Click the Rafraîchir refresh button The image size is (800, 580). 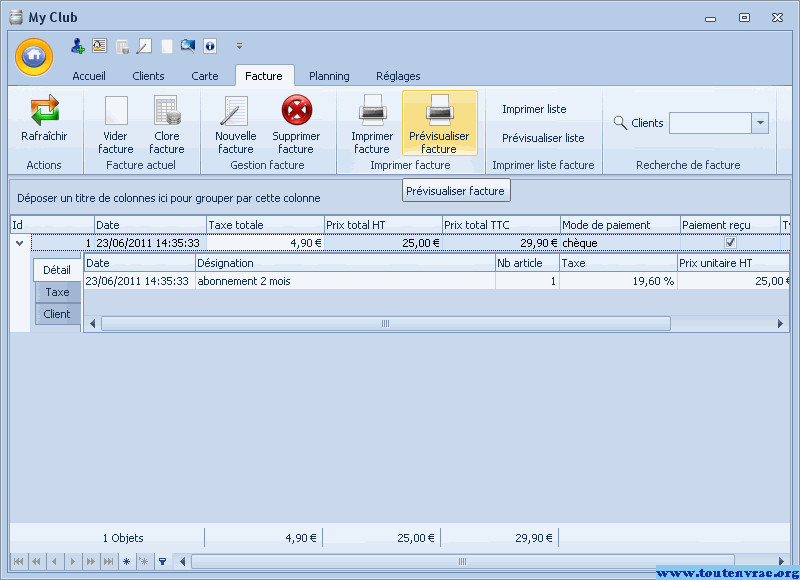pyautogui.click(x=44, y=118)
